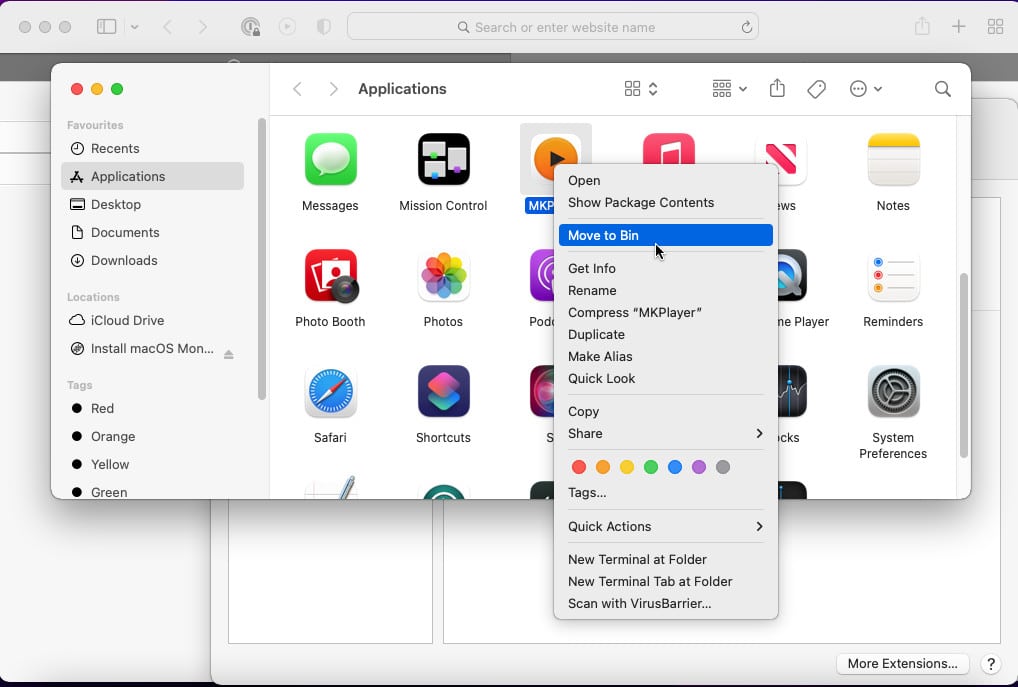Open the Messages app icon
1018x687 pixels.
click(330, 159)
